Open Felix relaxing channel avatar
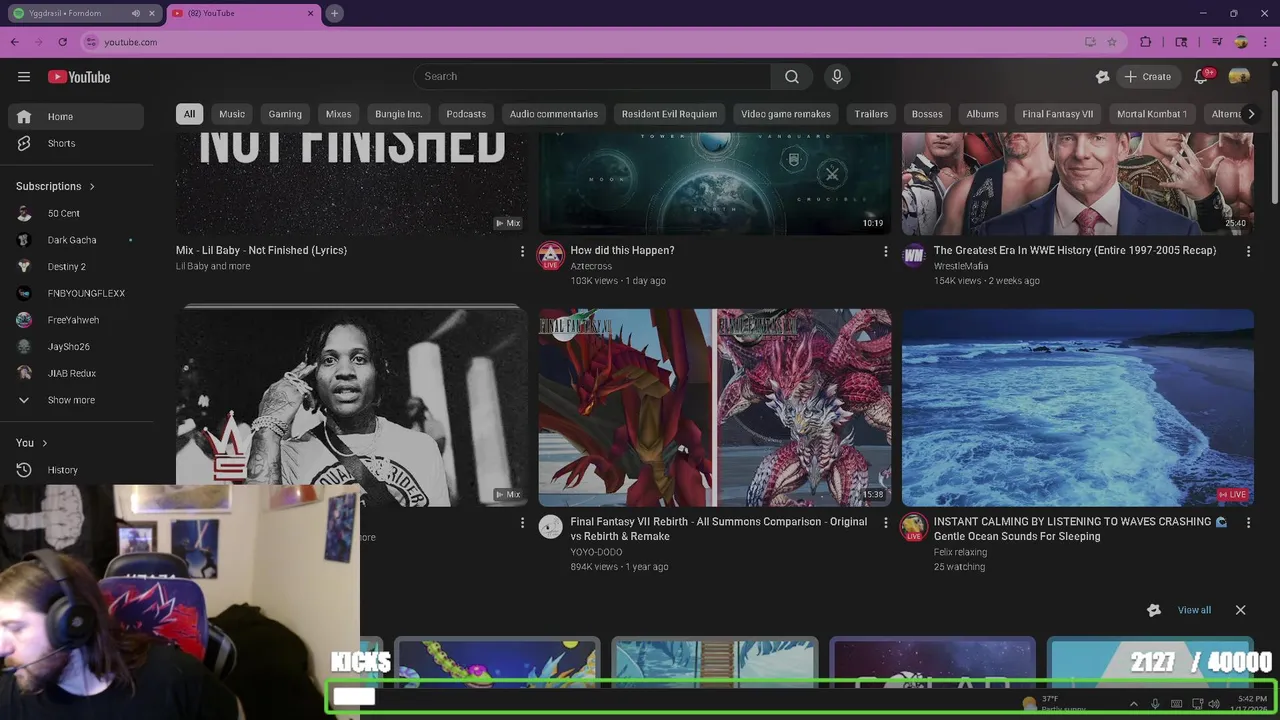The image size is (1280, 720). (x=914, y=527)
